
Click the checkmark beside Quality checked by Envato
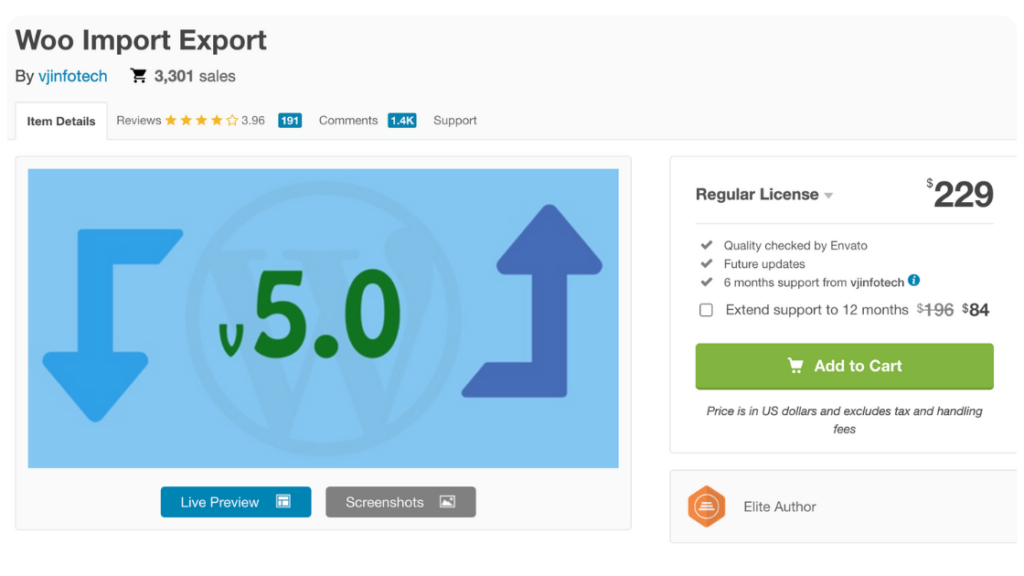(705, 245)
